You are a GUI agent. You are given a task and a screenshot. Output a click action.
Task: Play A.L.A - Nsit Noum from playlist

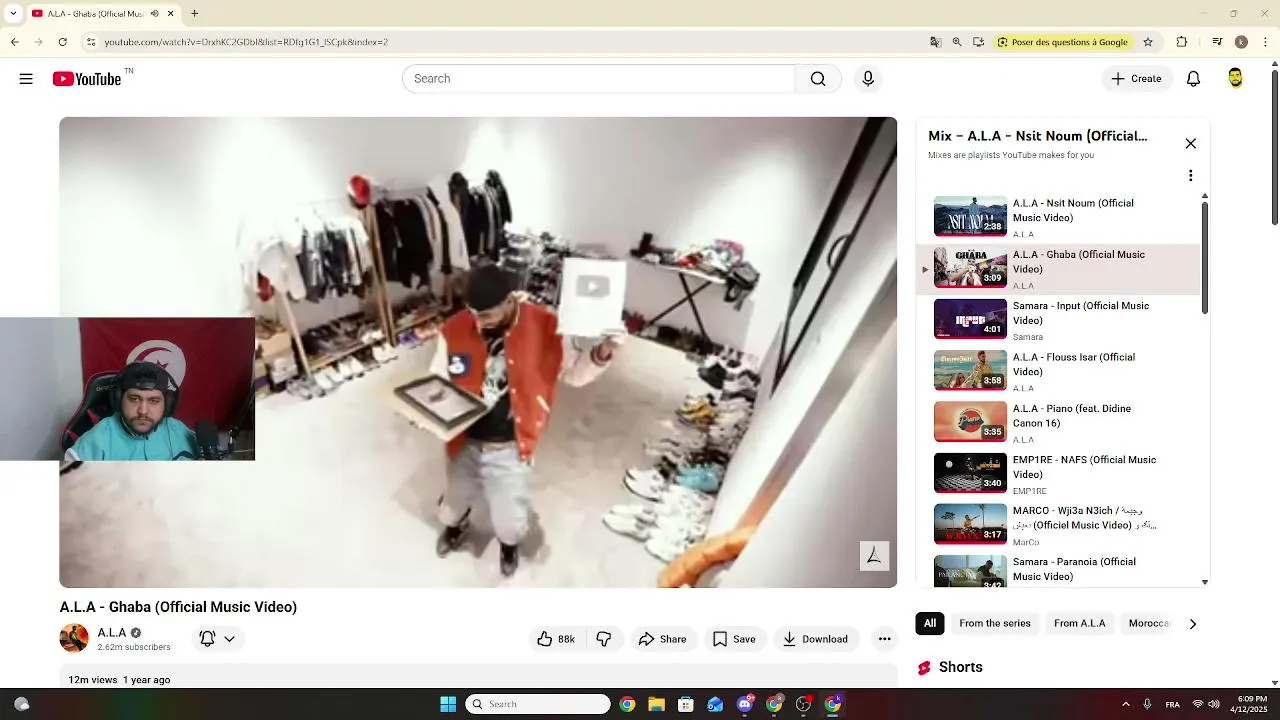1058,218
